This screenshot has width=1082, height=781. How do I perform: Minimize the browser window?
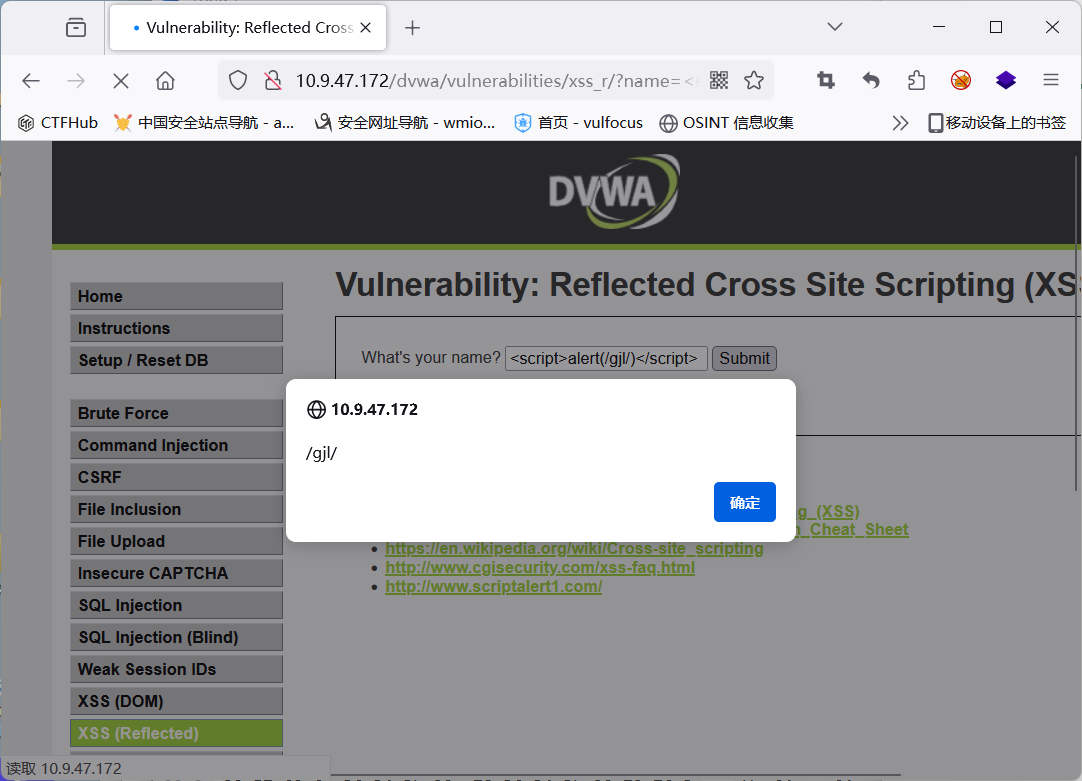tap(938, 27)
